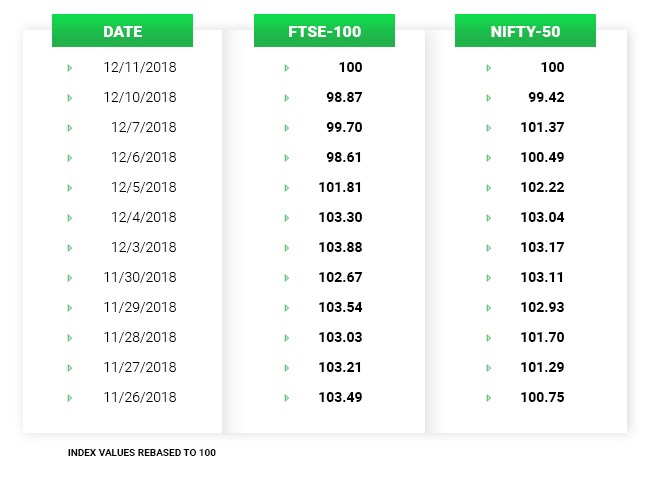Select the NIFTY-50 column header
This screenshot has width=650, height=481.
pyautogui.click(x=525, y=31)
